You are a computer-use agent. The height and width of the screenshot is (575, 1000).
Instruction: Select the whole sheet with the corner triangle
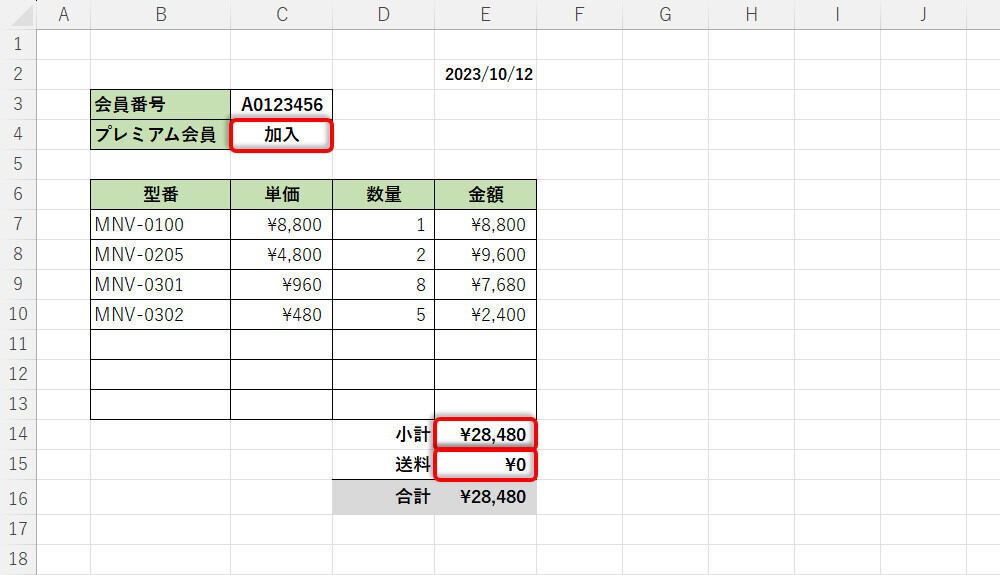[20, 15]
